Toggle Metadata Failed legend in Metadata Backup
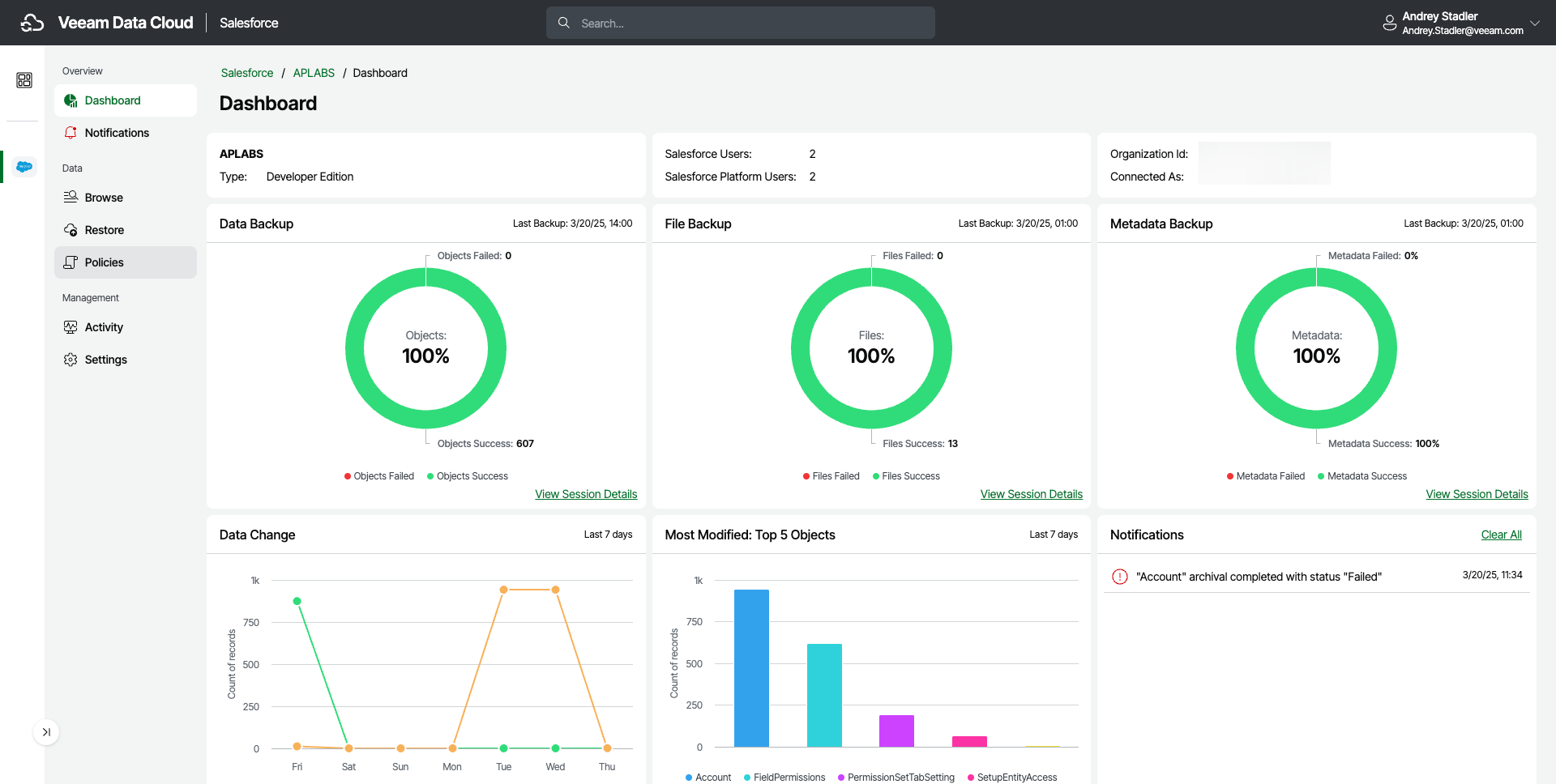 1266,476
